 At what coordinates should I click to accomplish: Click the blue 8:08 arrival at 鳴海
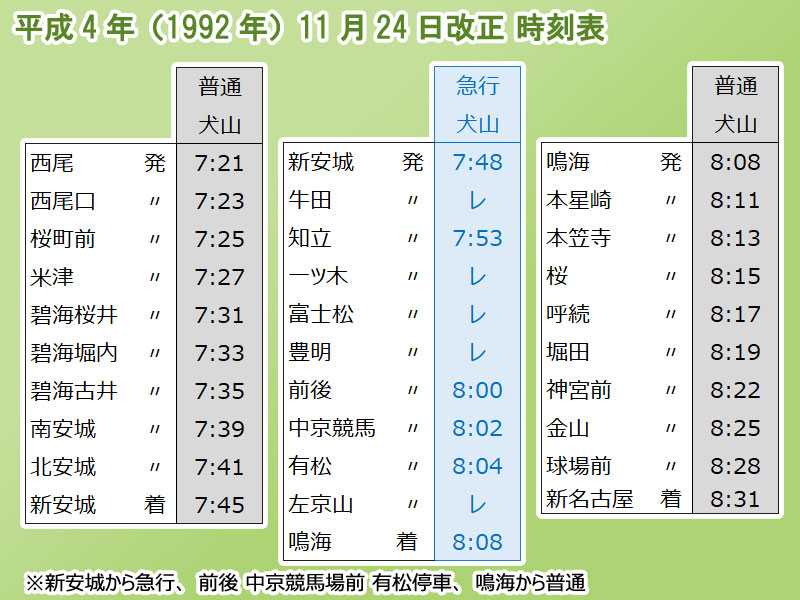(x=478, y=542)
